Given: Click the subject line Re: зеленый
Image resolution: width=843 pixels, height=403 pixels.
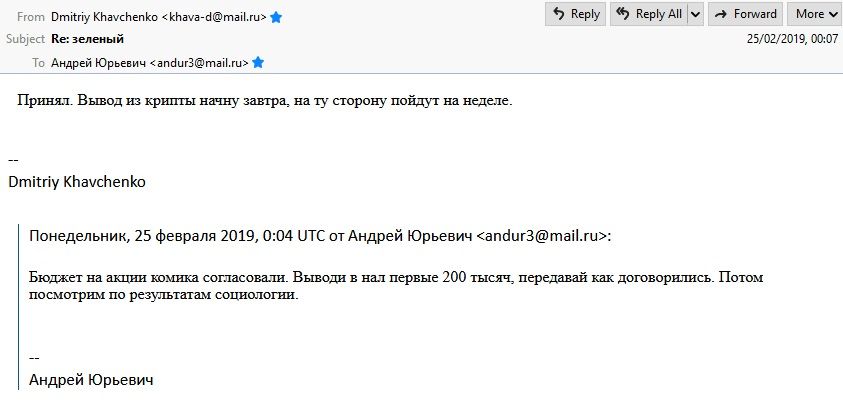Looking at the screenshot, I should (x=88, y=39).
